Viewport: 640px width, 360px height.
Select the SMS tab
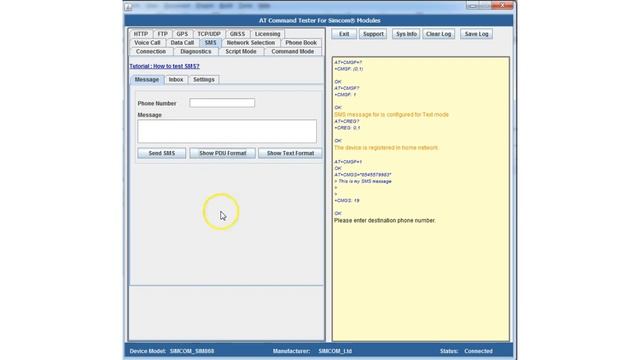pos(211,43)
